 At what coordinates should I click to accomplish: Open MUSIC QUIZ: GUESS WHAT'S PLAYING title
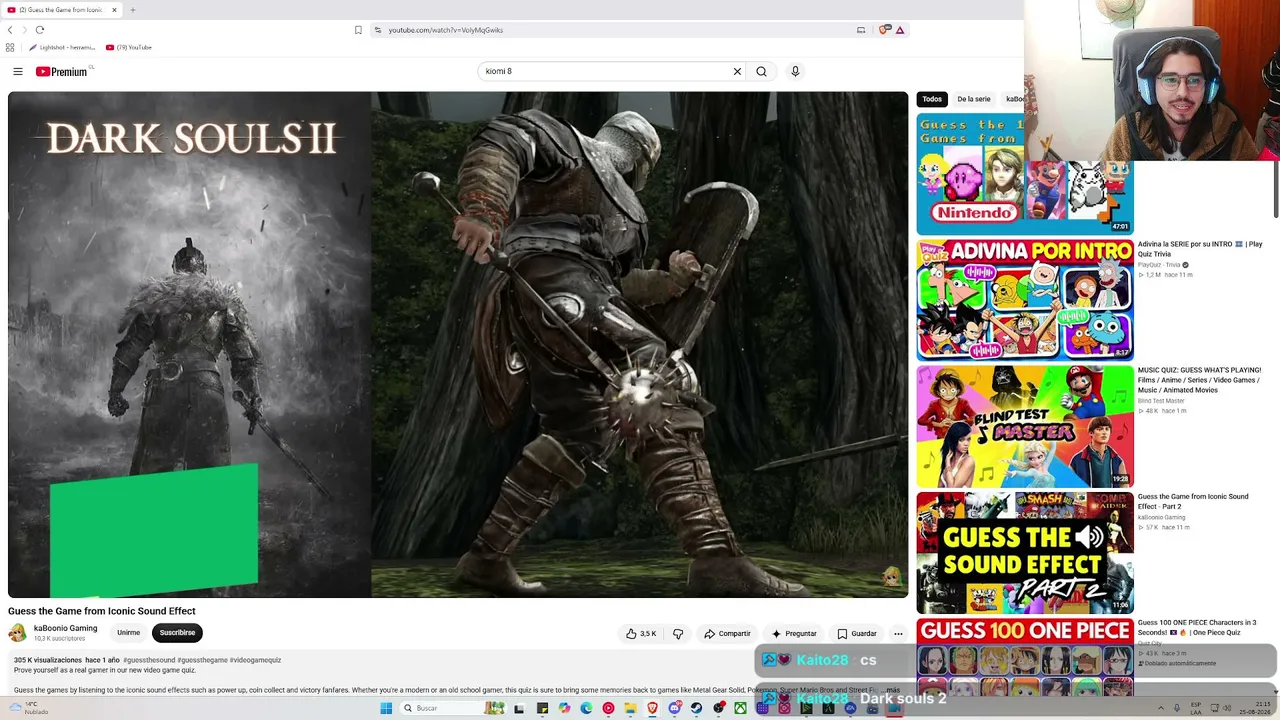point(1199,380)
